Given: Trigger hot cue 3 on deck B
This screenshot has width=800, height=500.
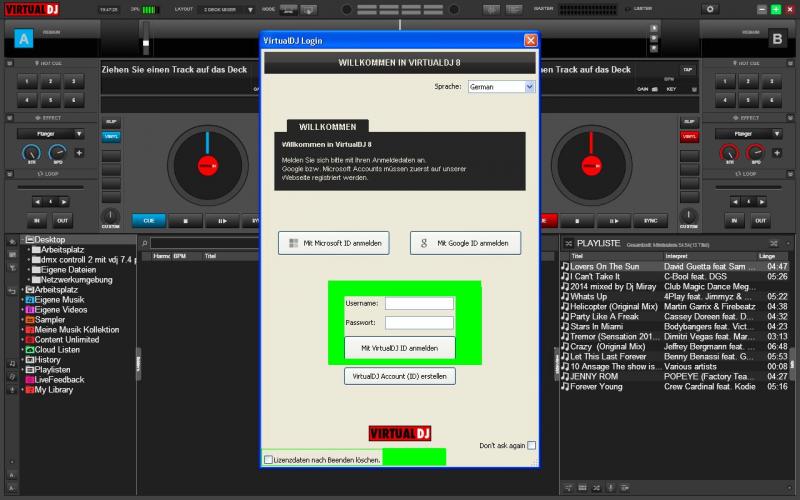Looking at the screenshot, I should tap(771, 82).
